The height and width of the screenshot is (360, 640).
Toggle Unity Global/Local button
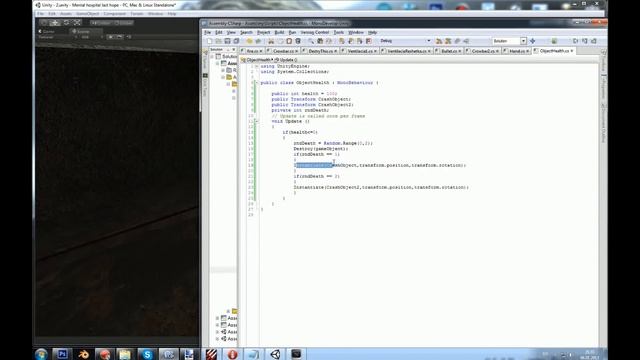click(123, 23)
